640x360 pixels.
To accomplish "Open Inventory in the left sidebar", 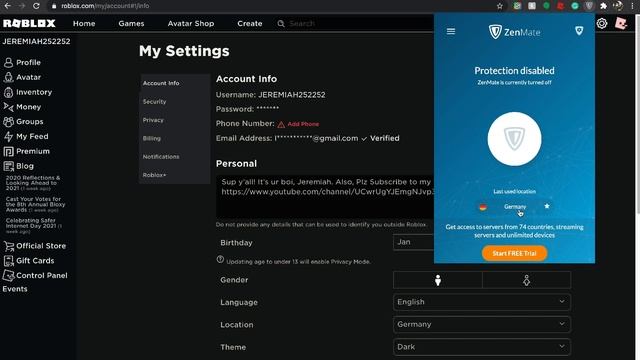I will pos(28,92).
